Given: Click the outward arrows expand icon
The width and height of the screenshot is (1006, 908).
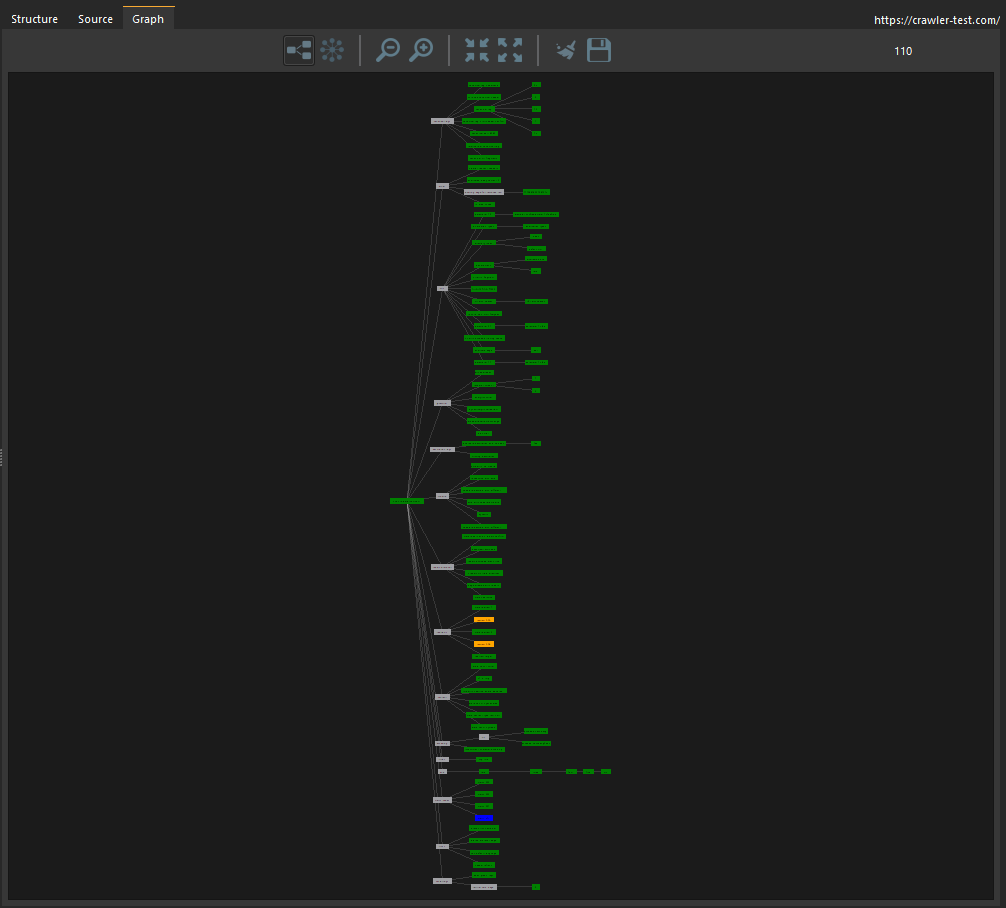Looking at the screenshot, I should coord(510,50).
